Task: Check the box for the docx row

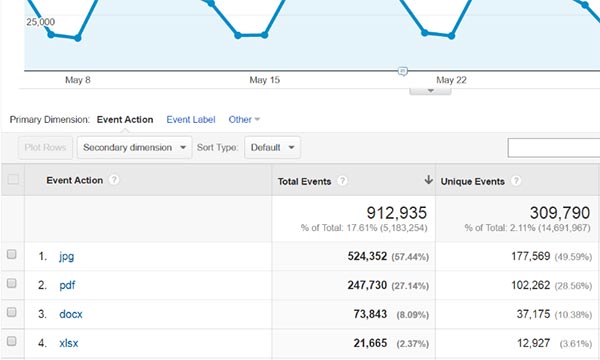Action: click(x=11, y=312)
